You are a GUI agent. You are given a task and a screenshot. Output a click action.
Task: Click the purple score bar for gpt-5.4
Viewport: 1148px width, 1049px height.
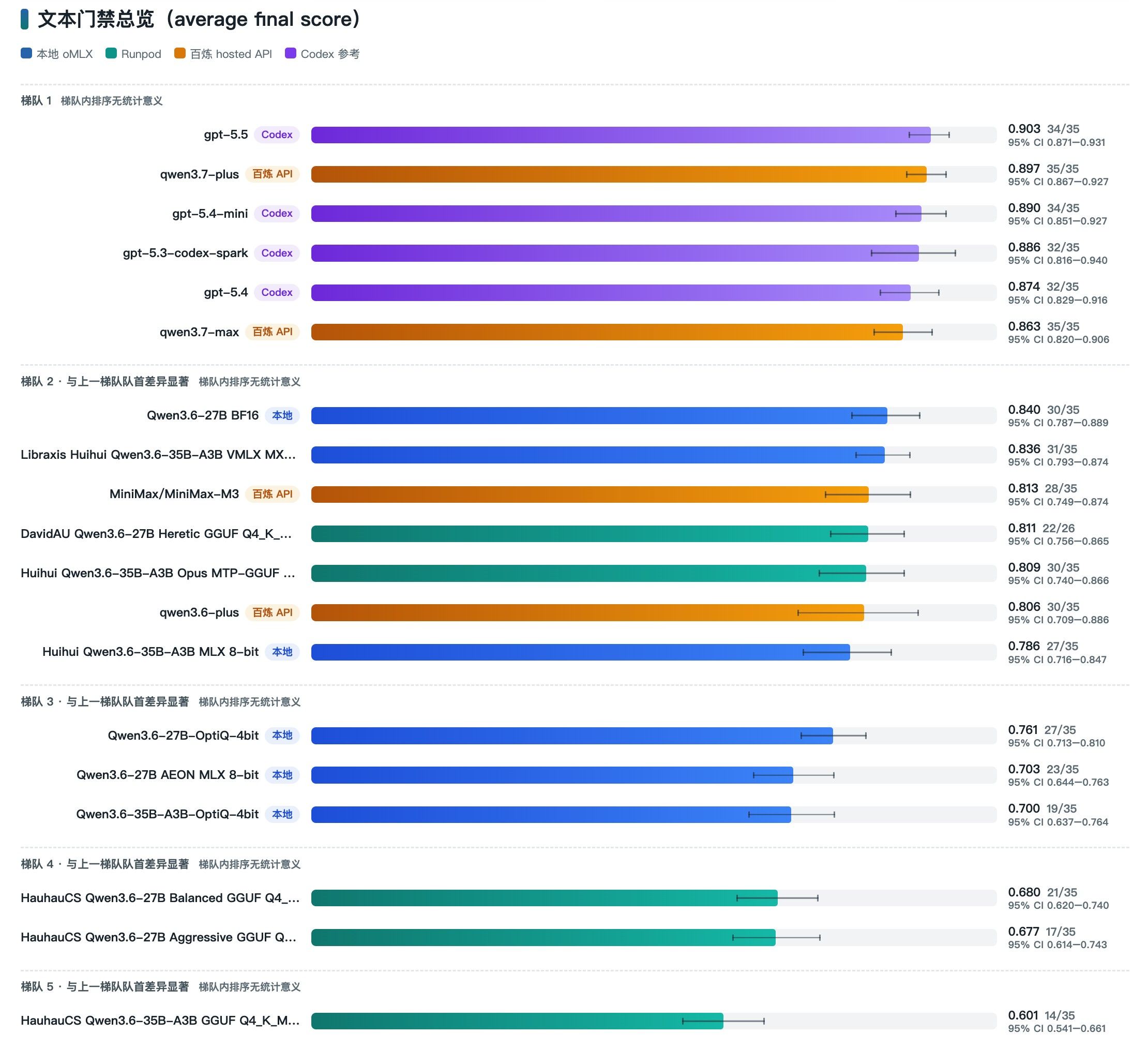(611, 292)
